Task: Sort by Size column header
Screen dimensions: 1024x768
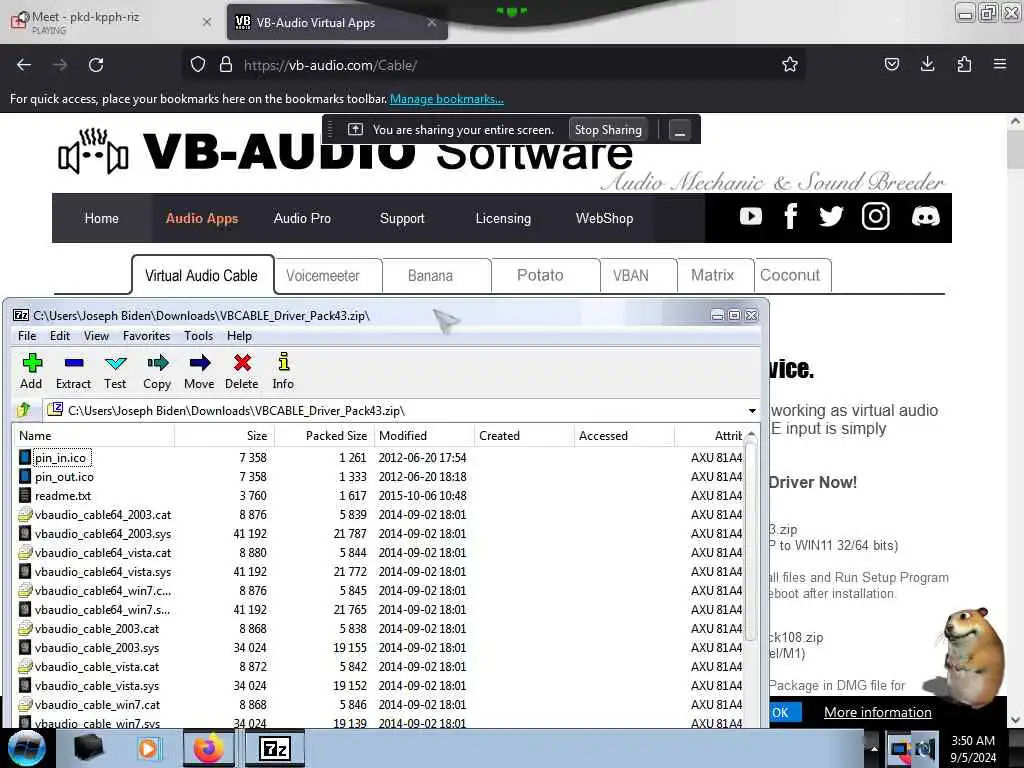Action: (x=225, y=436)
